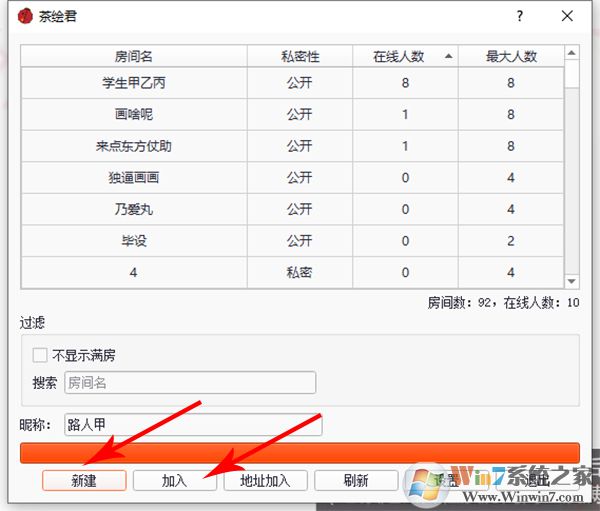Image resolution: width=600 pixels, height=511 pixels.
Task: Sort by 在线人数 column header
Action: [x=405, y=57]
